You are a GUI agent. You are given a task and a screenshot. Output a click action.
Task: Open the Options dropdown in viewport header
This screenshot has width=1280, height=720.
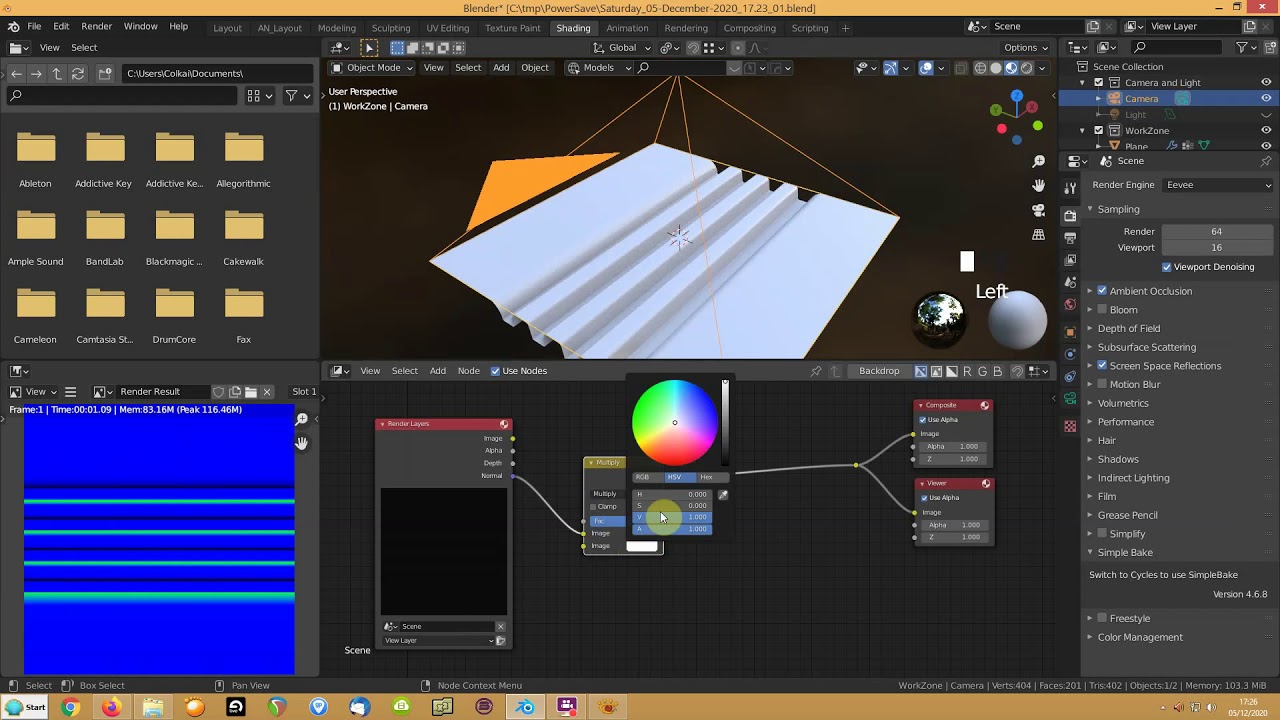pos(1026,48)
